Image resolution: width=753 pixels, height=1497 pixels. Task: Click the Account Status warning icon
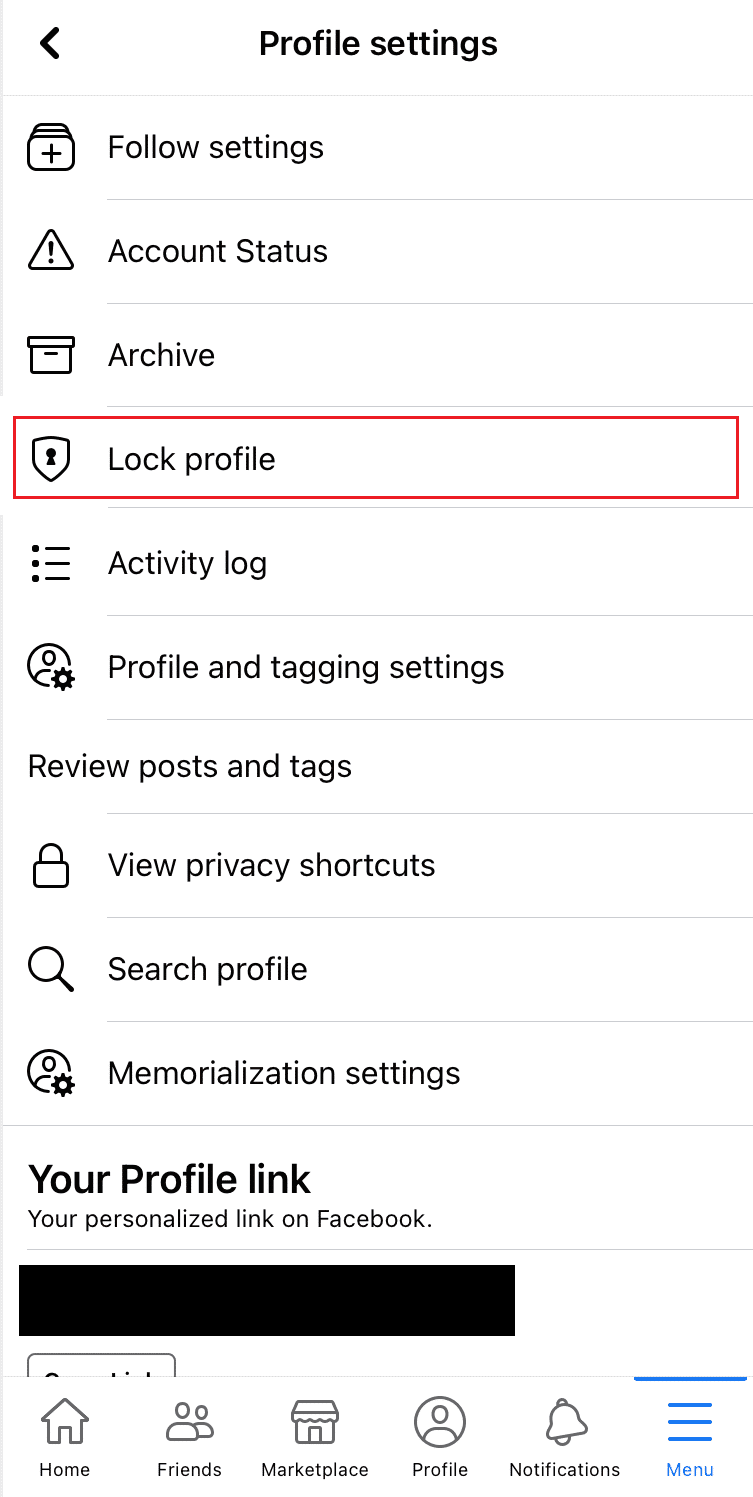pyautogui.click(x=50, y=251)
